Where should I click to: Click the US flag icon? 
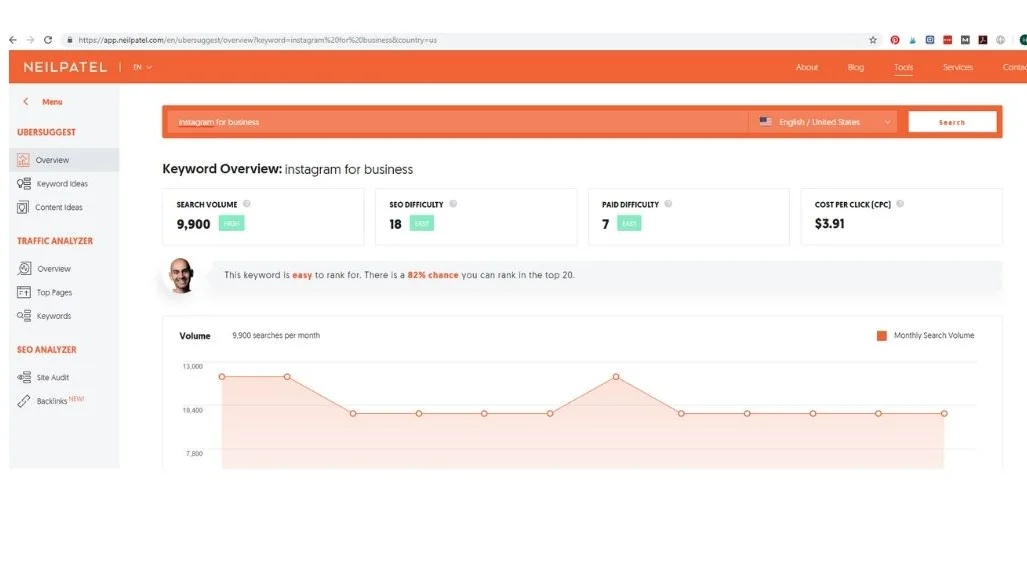(x=765, y=121)
